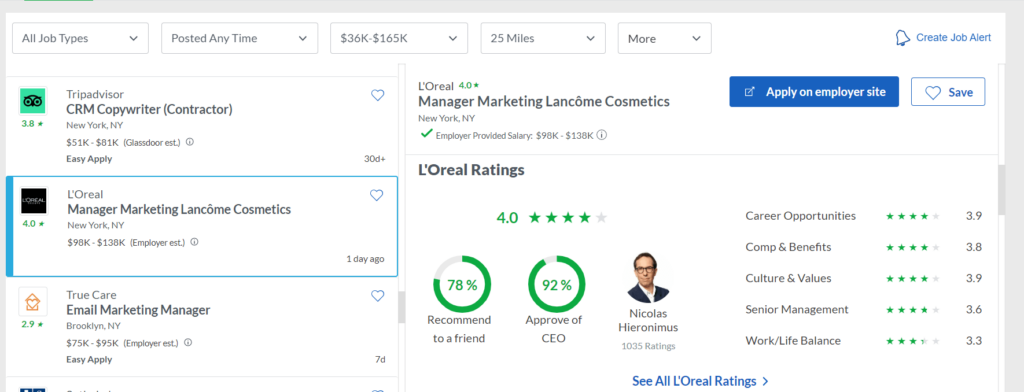Click Career Opportunities rating stars
Viewport: 1024px width, 392px height.
tap(912, 216)
